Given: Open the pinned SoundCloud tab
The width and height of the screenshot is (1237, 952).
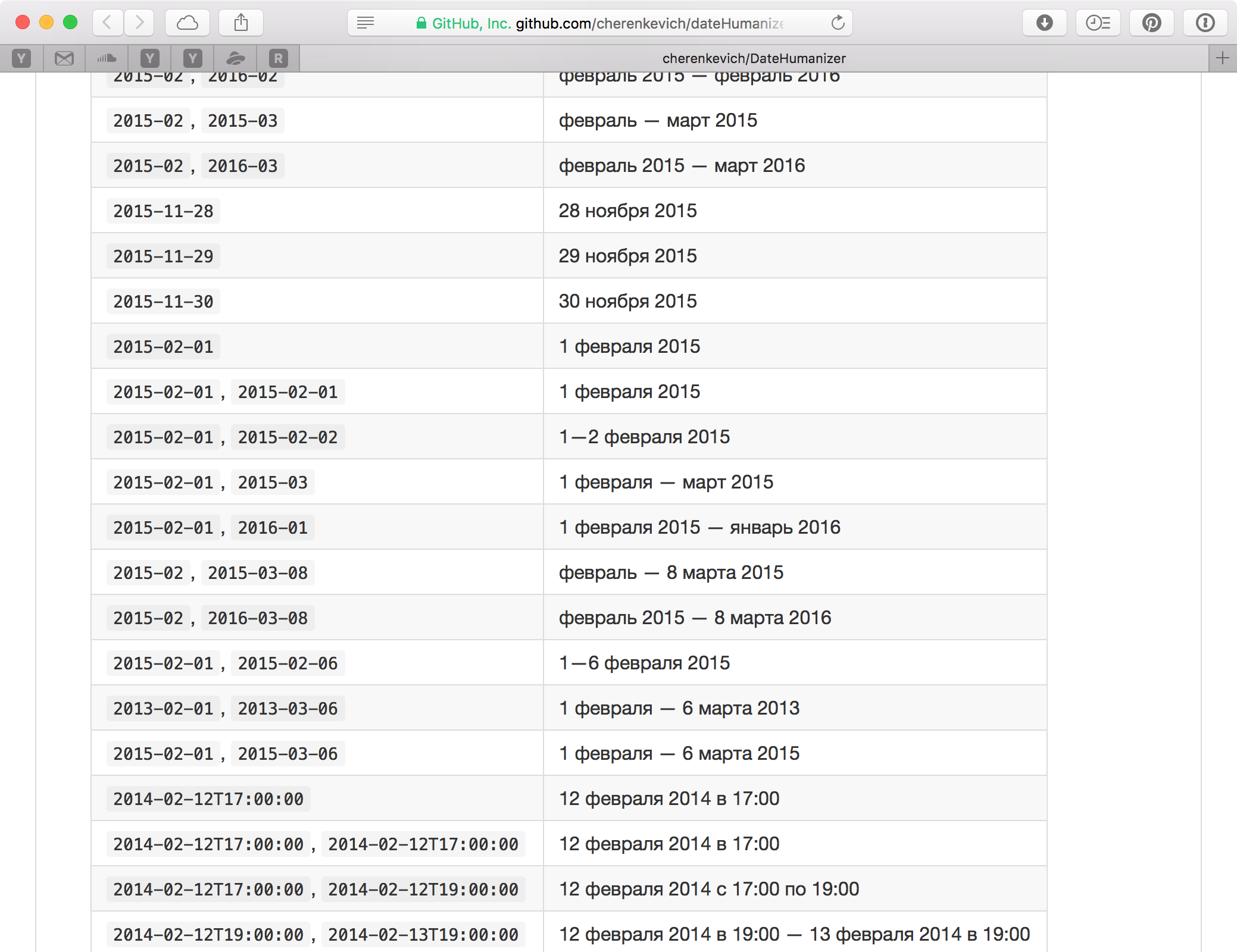Looking at the screenshot, I should point(107,58).
